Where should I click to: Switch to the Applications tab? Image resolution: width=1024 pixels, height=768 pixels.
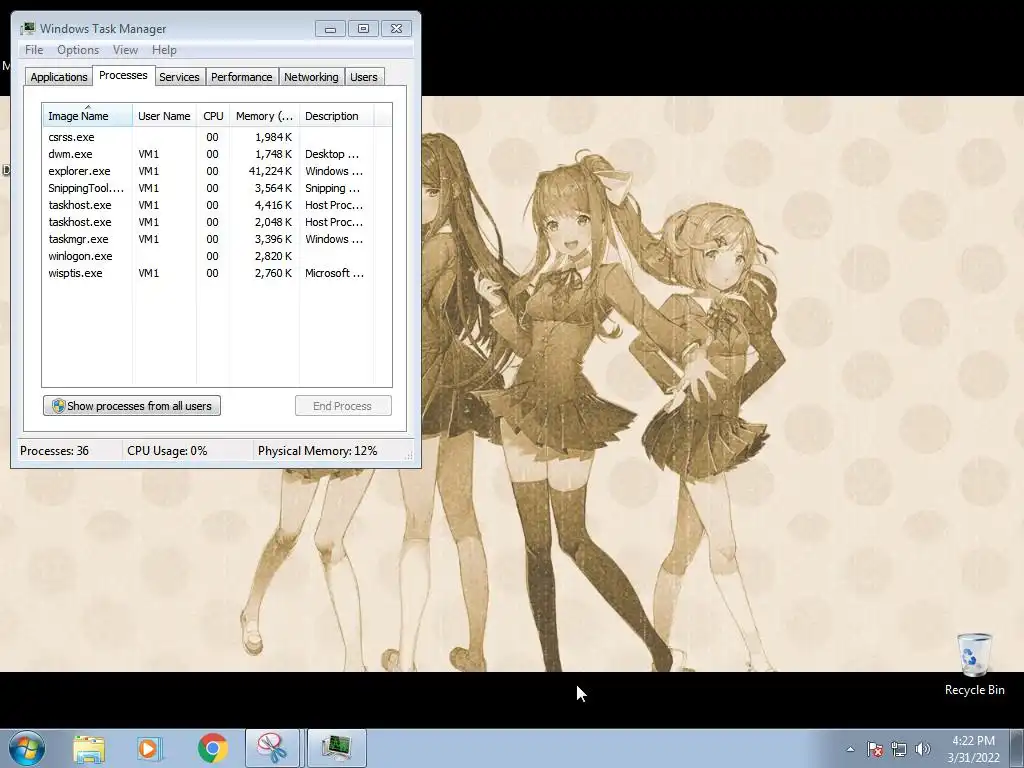(59, 76)
